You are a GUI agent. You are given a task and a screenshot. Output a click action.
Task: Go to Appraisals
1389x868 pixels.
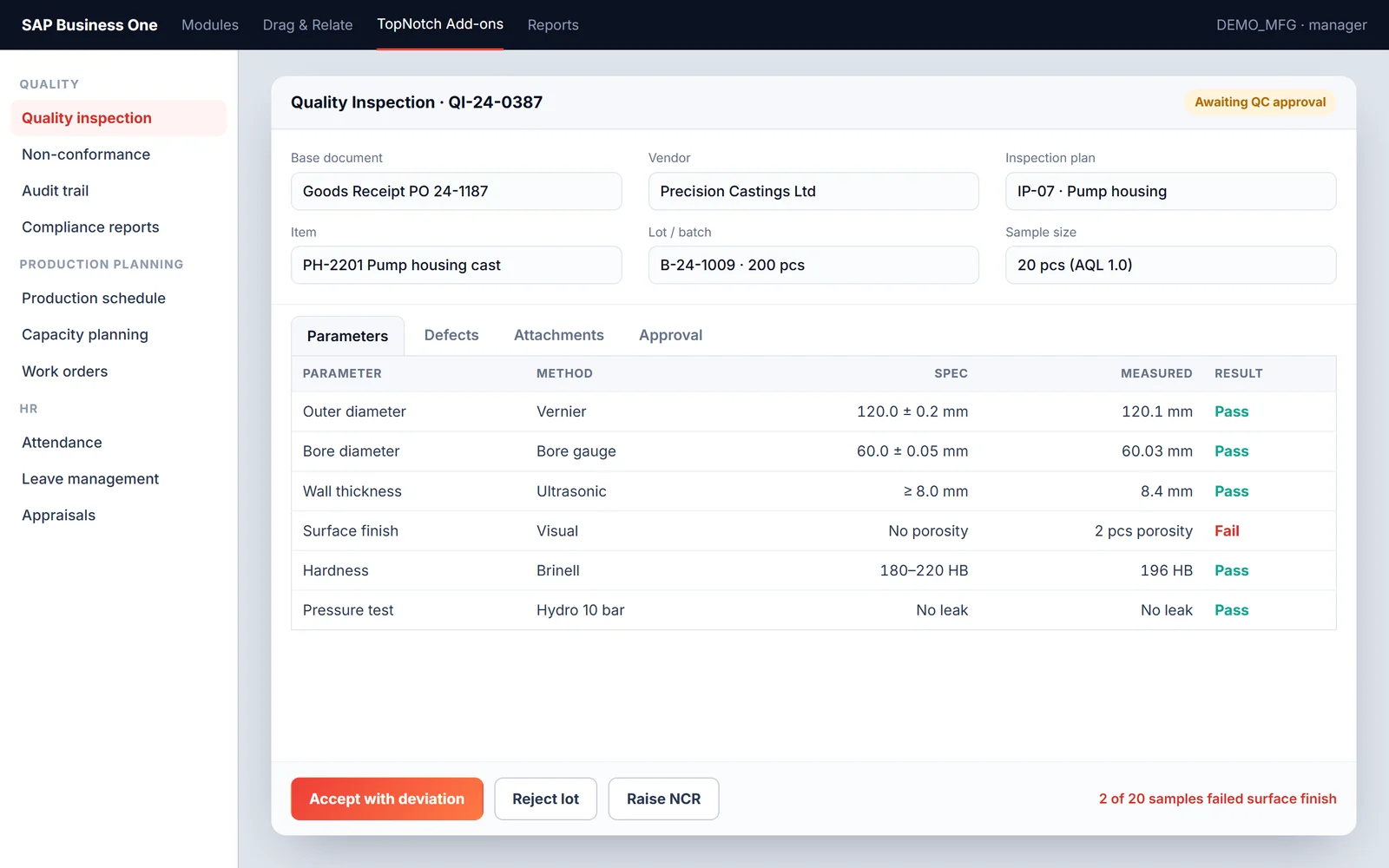(119, 516)
